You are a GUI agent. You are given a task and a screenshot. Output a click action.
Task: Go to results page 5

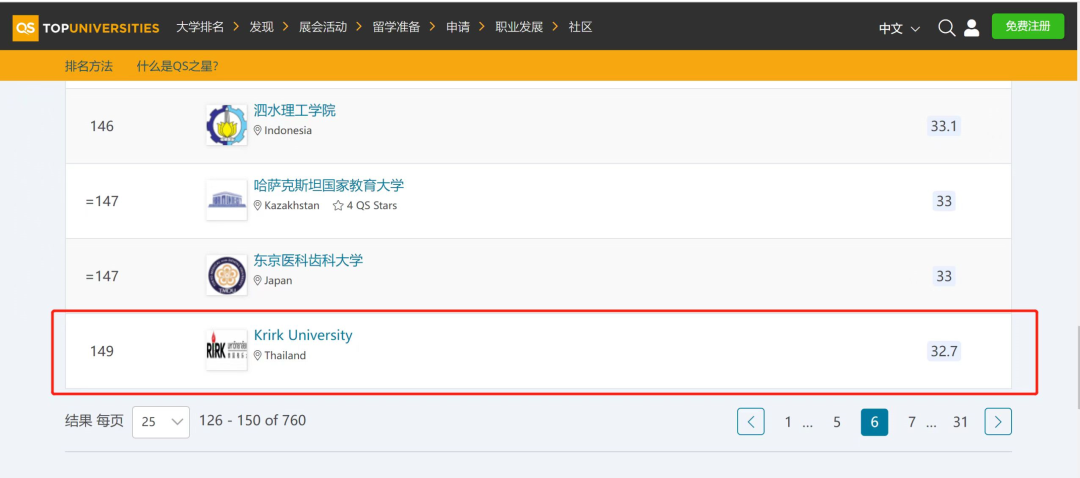click(x=837, y=422)
